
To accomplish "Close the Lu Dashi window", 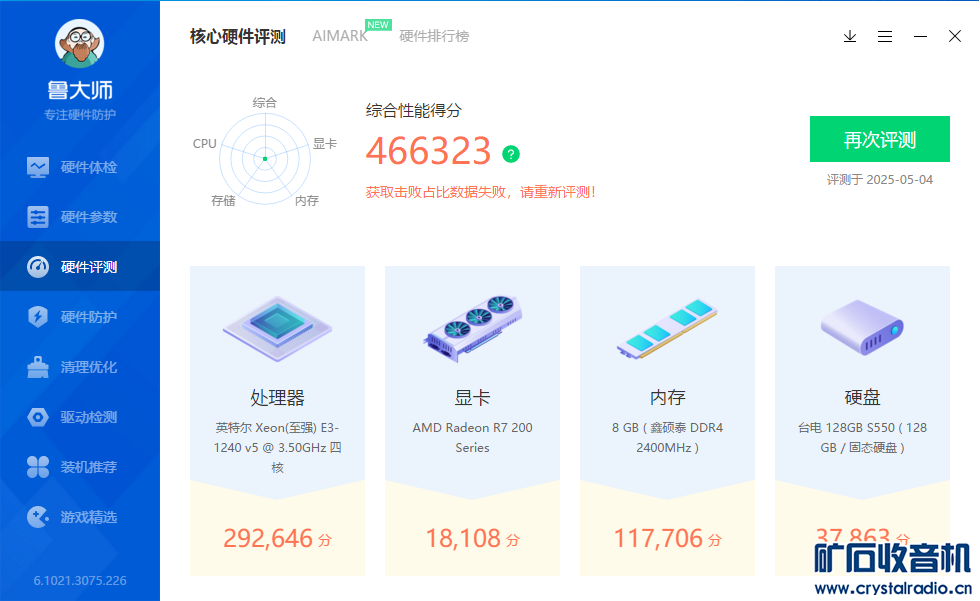I will 955,36.
